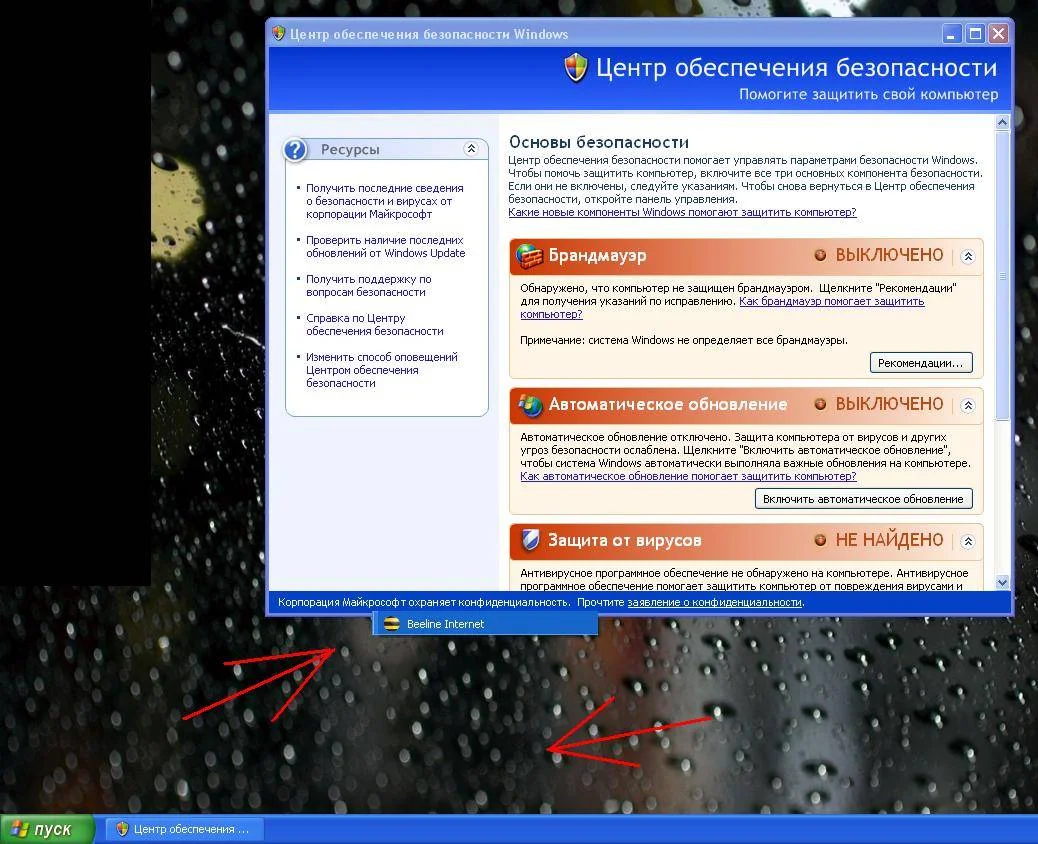This screenshot has width=1038, height=844.
Task: Click the Помогите защитить свой компьютер subtitle
Action: click(869, 94)
